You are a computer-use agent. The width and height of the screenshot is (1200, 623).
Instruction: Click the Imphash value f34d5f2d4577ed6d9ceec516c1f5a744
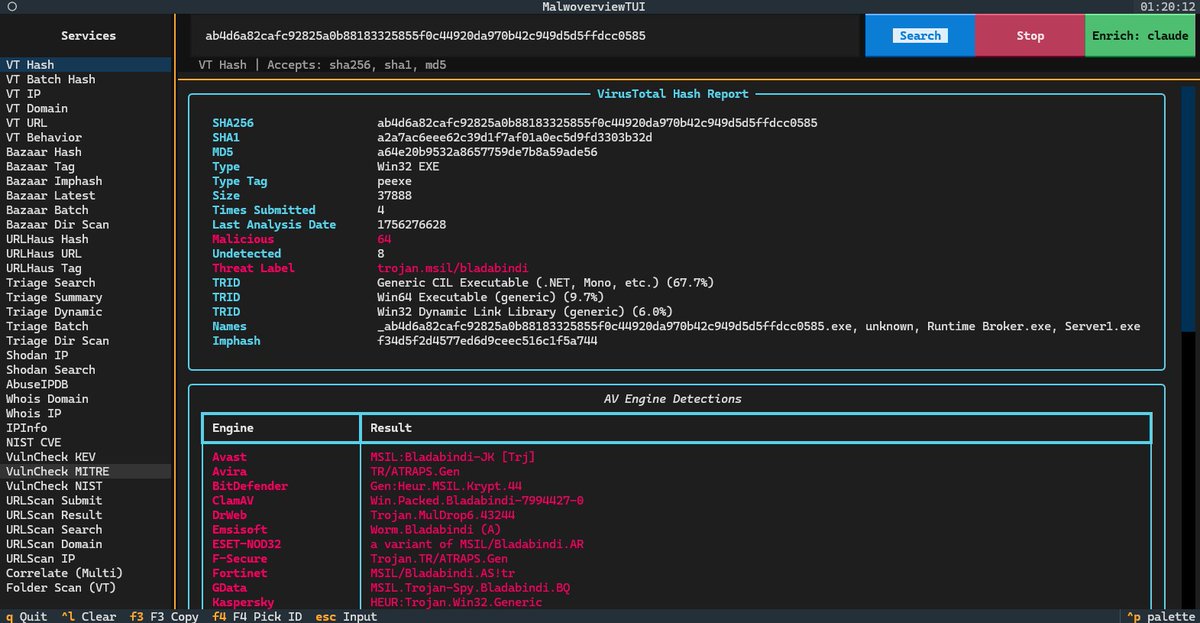tap(487, 340)
